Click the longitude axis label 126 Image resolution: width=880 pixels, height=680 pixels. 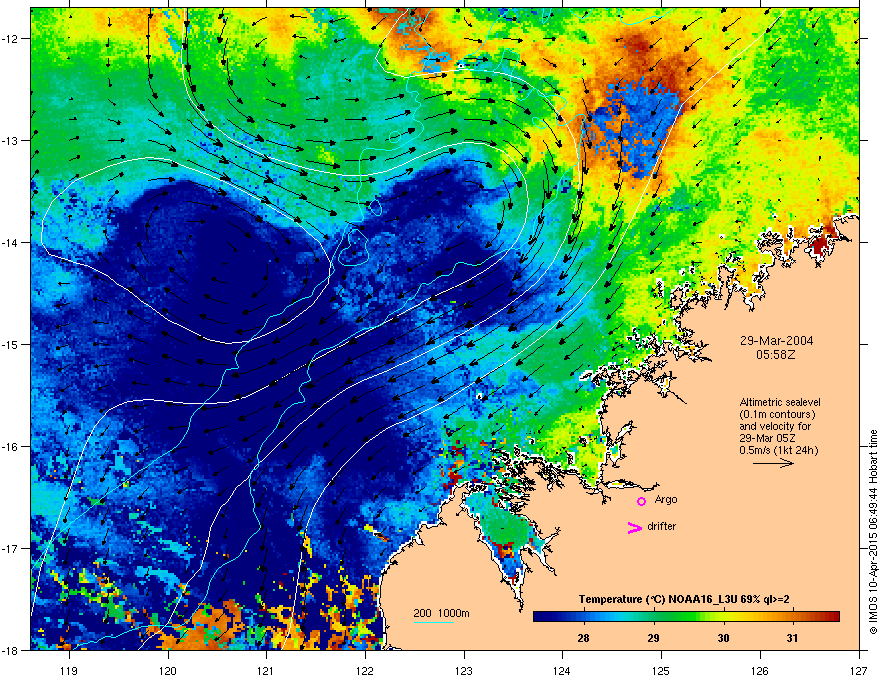click(x=760, y=670)
